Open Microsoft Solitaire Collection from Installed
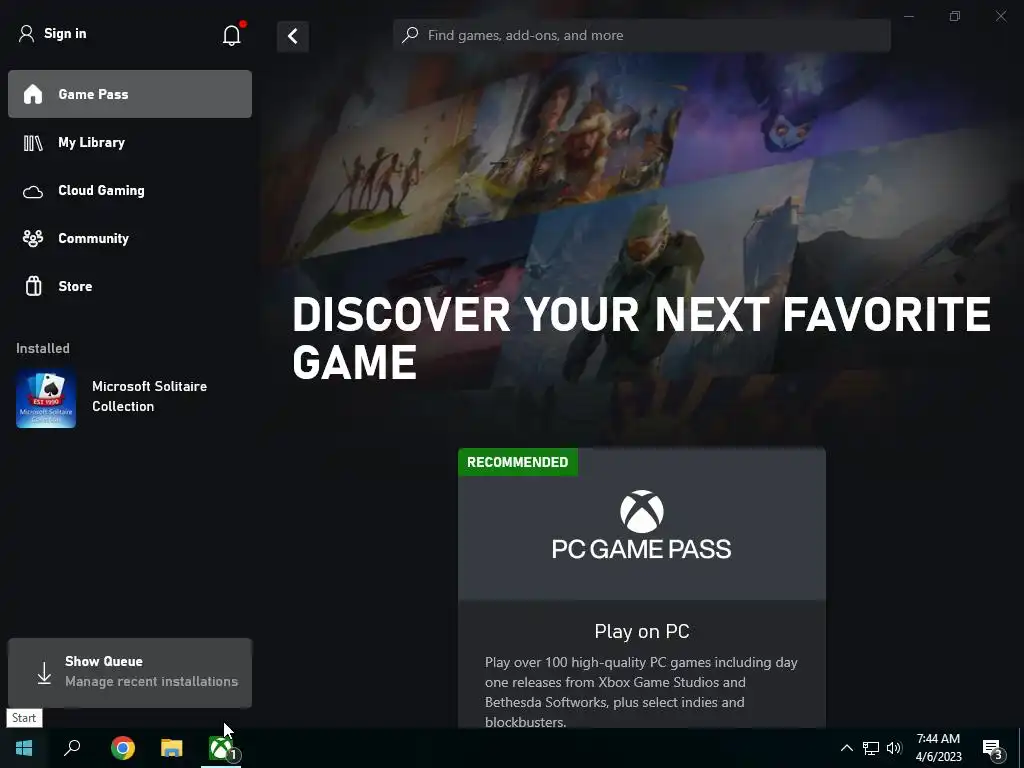The height and width of the screenshot is (768, 1024). click(130, 397)
